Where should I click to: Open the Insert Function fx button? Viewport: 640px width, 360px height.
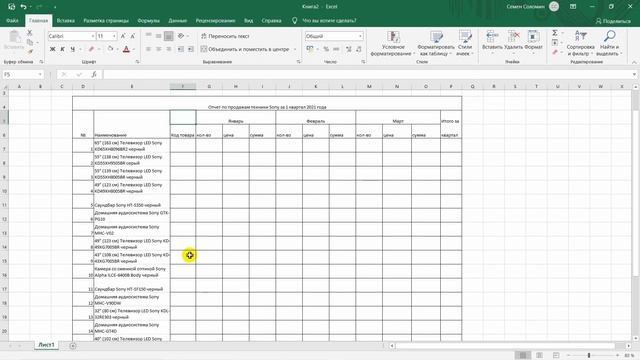[94, 74]
